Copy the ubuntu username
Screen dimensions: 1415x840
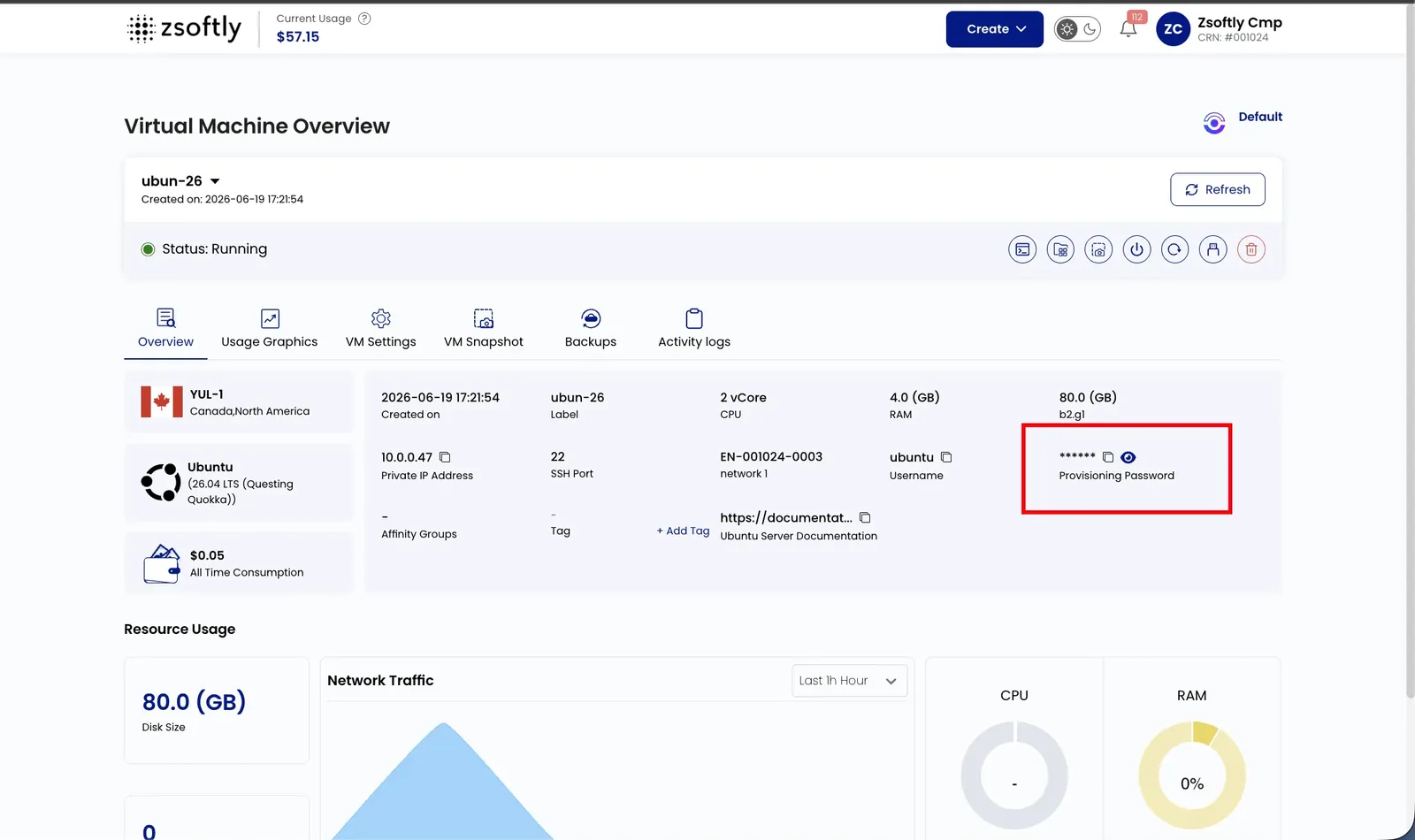[x=946, y=457]
